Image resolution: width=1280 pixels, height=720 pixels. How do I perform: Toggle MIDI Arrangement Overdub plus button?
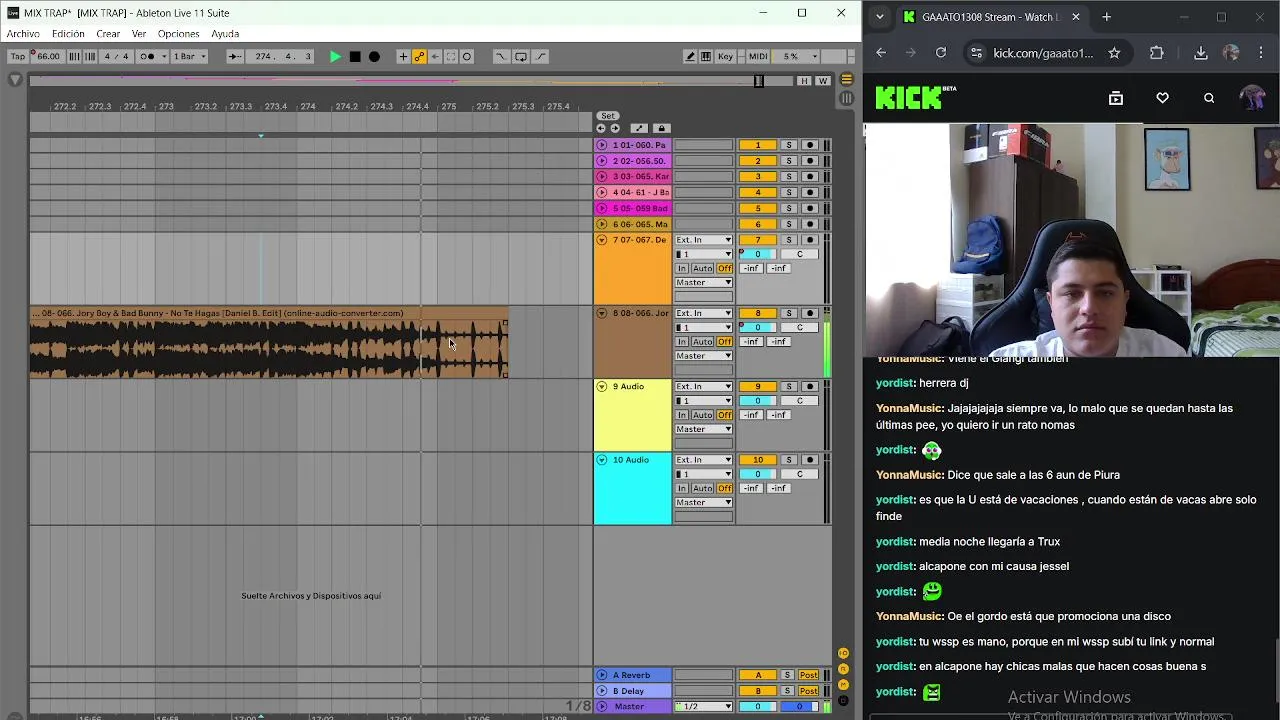[x=403, y=56]
